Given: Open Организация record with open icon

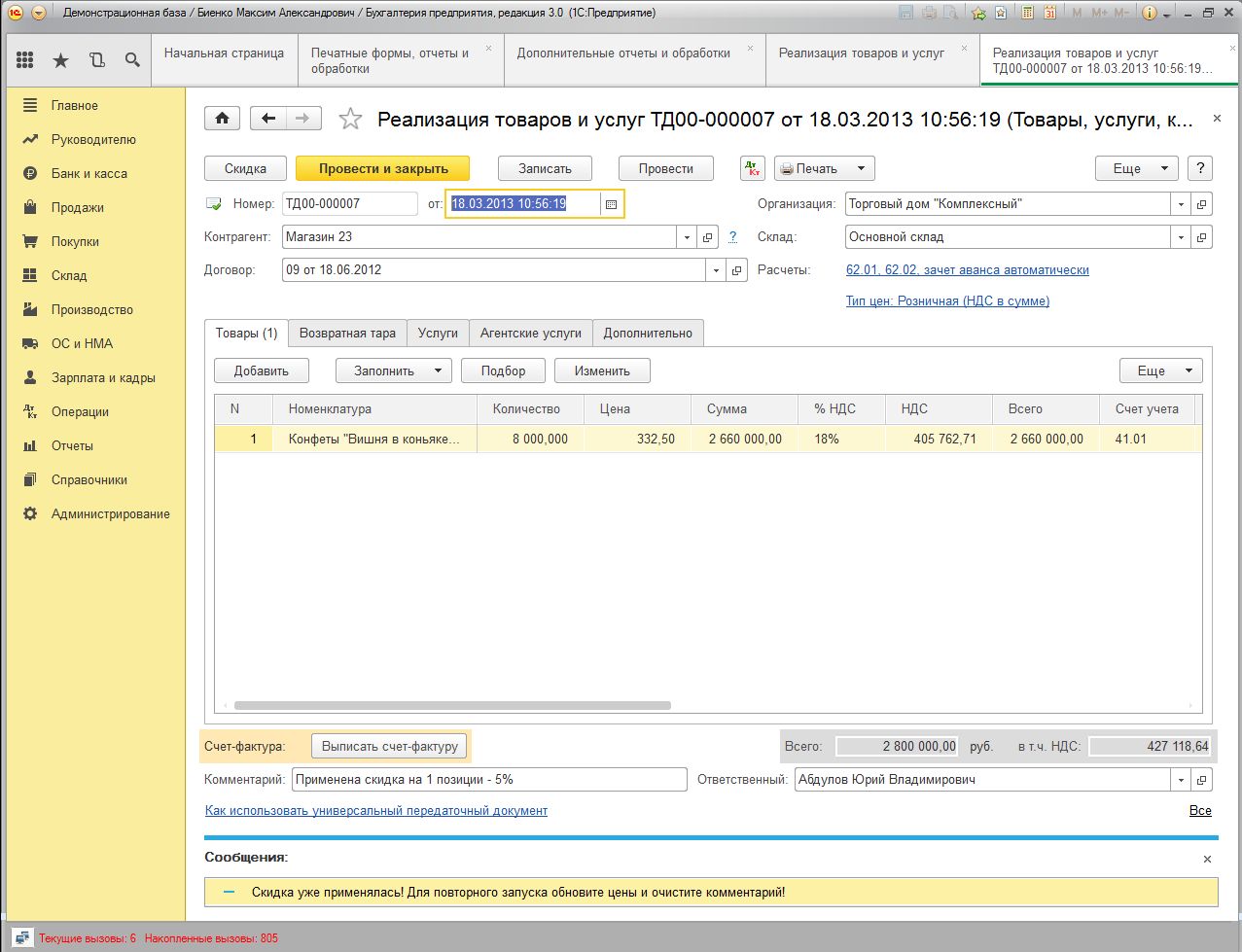Looking at the screenshot, I should (x=1202, y=204).
